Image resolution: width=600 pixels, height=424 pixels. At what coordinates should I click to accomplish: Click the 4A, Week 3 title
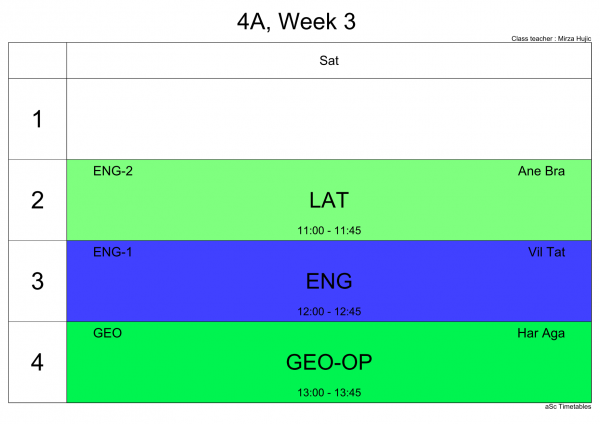click(296, 21)
